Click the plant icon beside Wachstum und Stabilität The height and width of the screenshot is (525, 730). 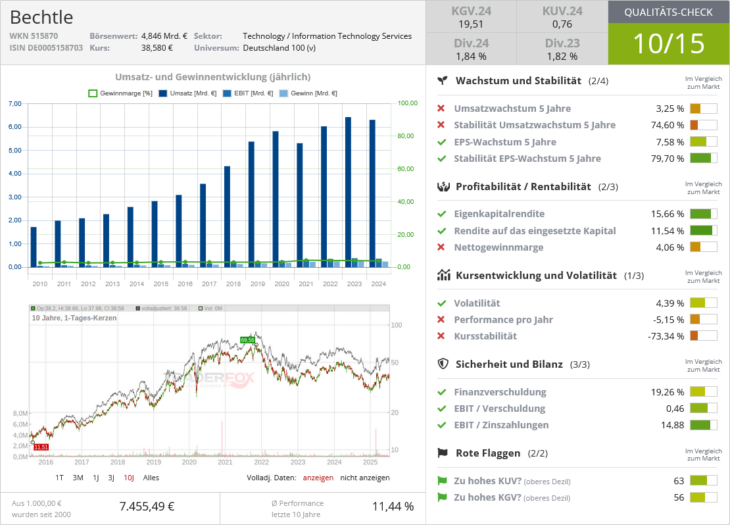[442, 81]
